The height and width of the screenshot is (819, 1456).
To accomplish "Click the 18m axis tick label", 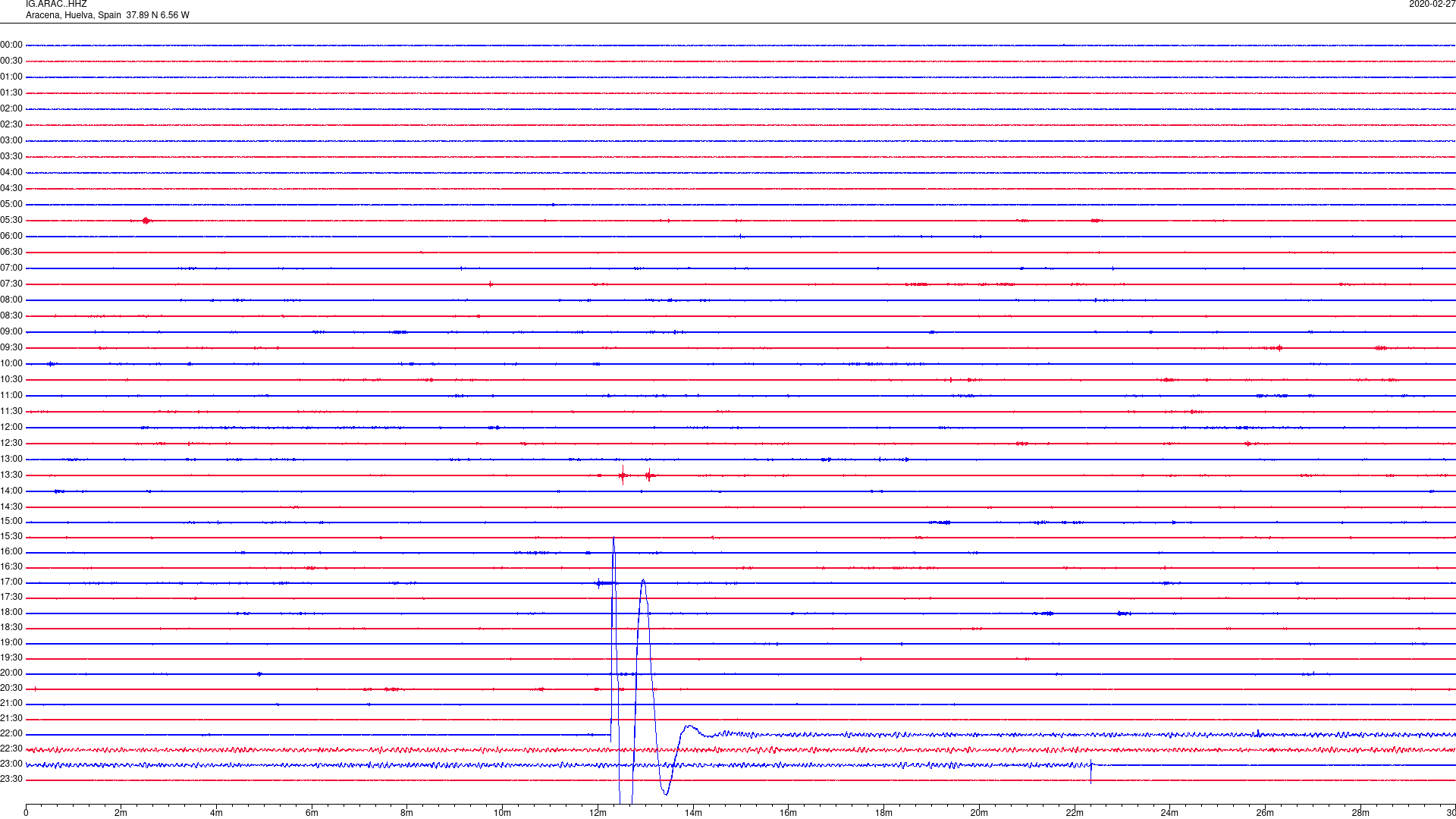I will tap(883, 813).
